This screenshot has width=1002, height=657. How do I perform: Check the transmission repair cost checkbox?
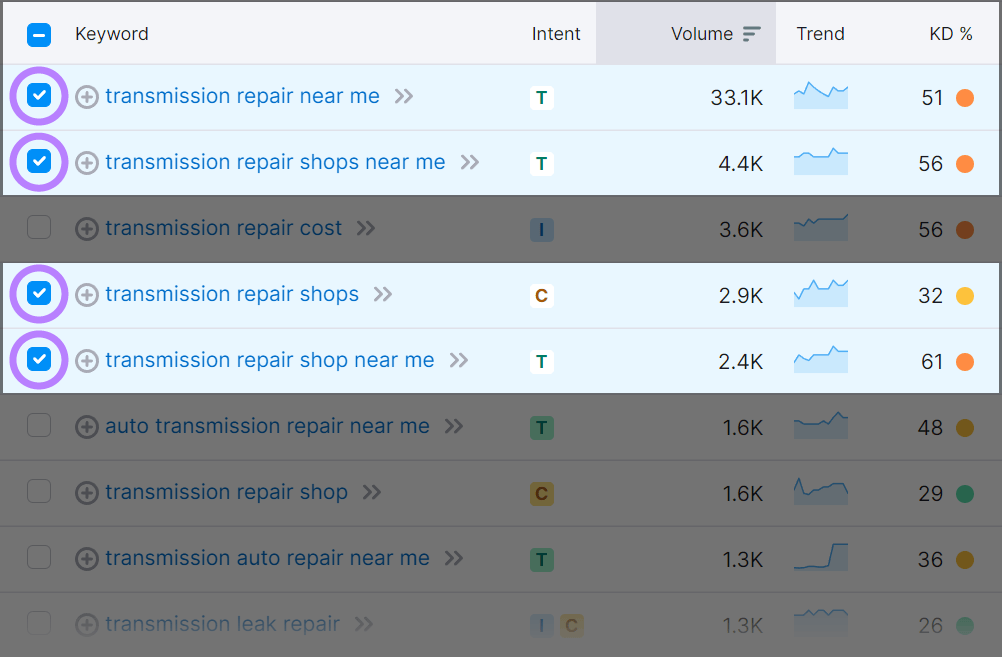[x=39, y=227]
